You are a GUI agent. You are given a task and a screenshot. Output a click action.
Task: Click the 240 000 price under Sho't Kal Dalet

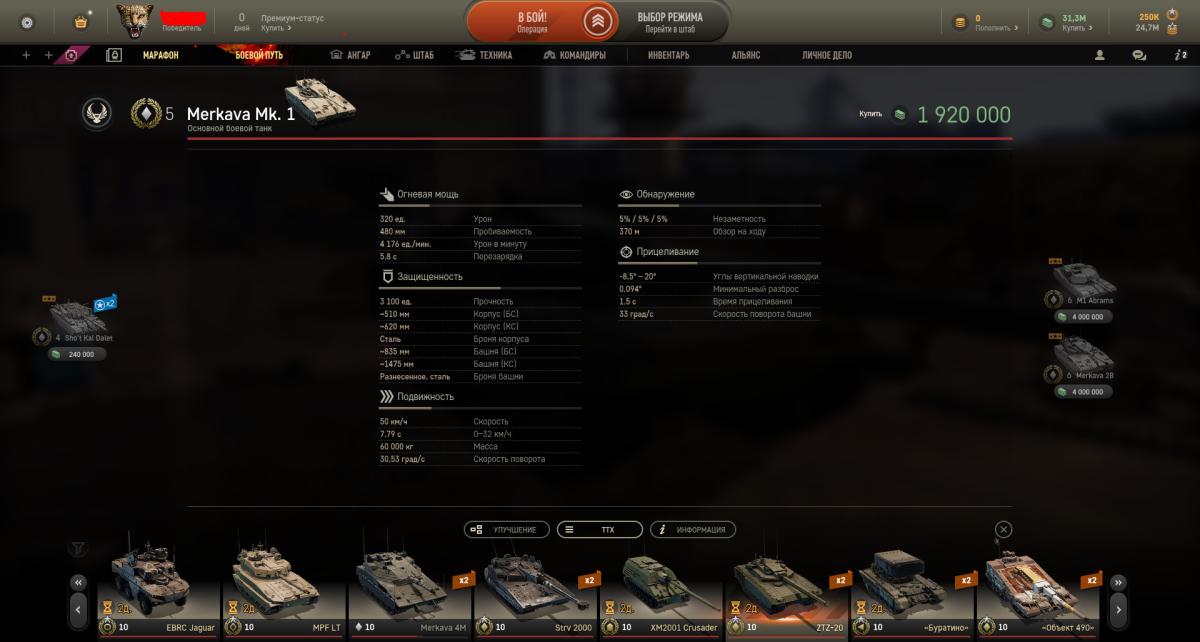click(77, 354)
